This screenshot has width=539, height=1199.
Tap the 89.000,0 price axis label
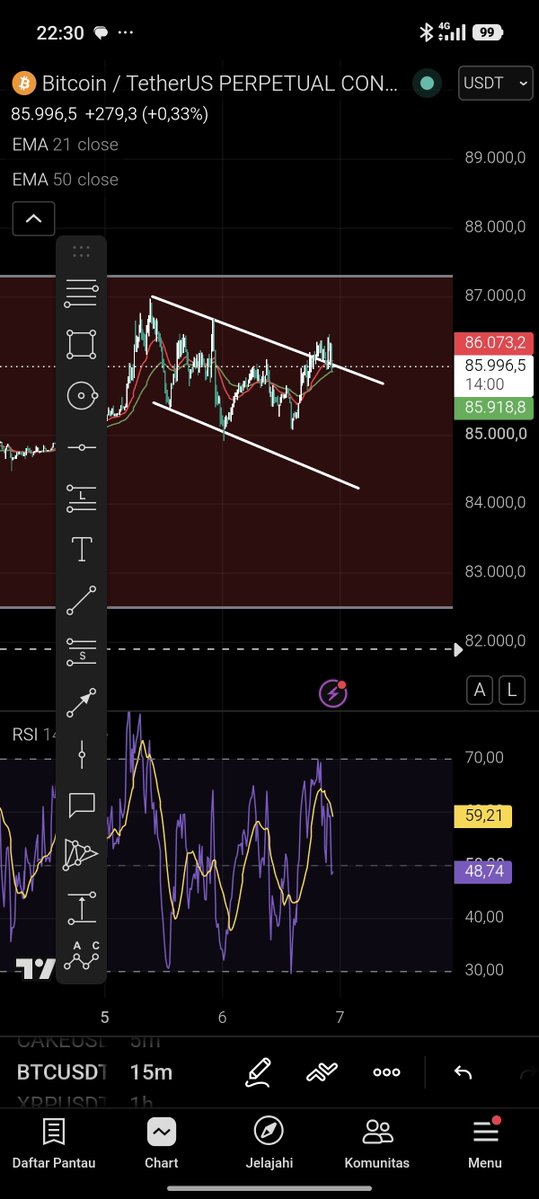point(495,158)
